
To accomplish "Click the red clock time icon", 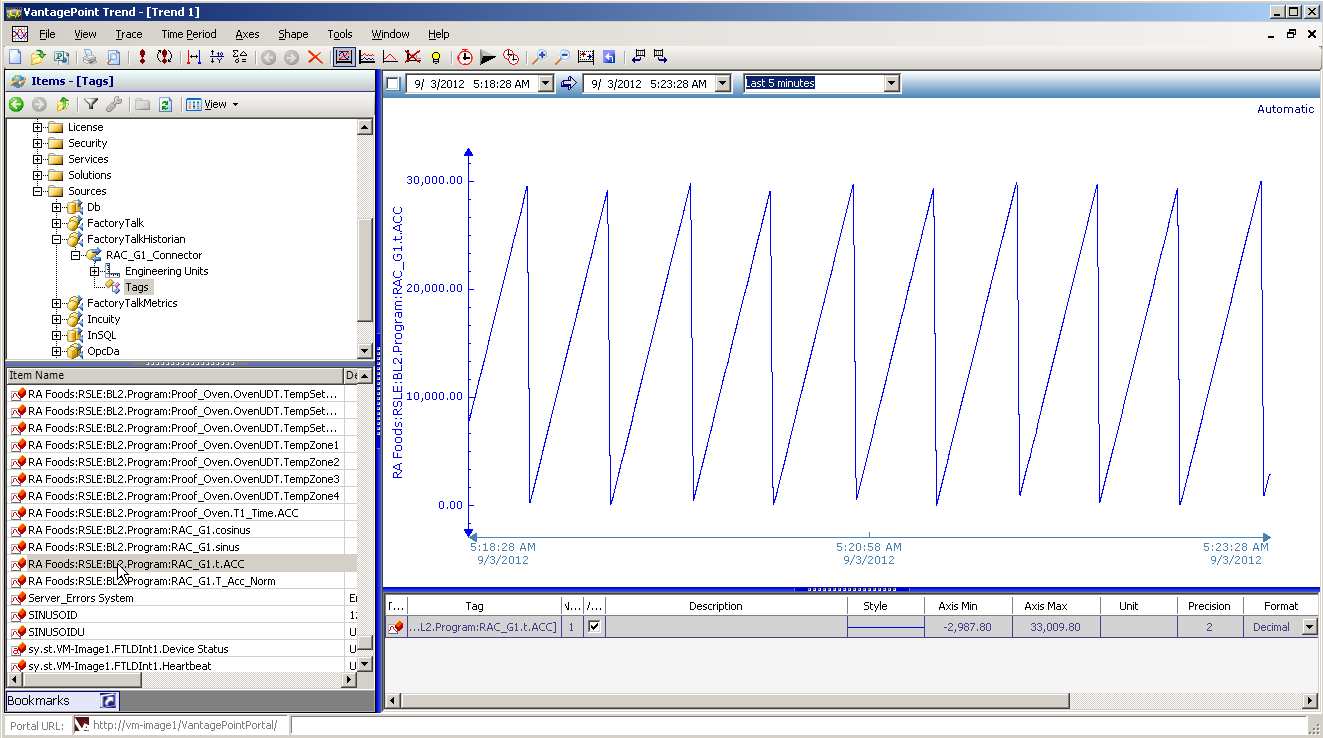I will tap(464, 57).
